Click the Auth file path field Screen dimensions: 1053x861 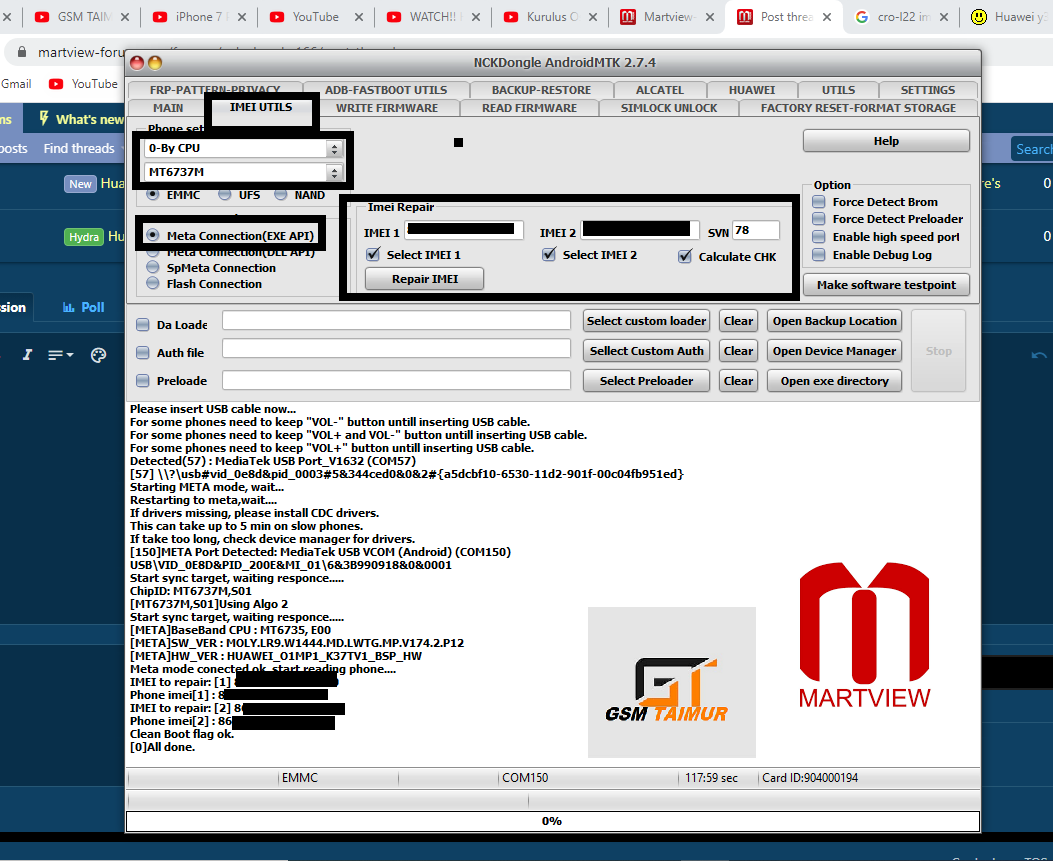pyautogui.click(x=396, y=348)
